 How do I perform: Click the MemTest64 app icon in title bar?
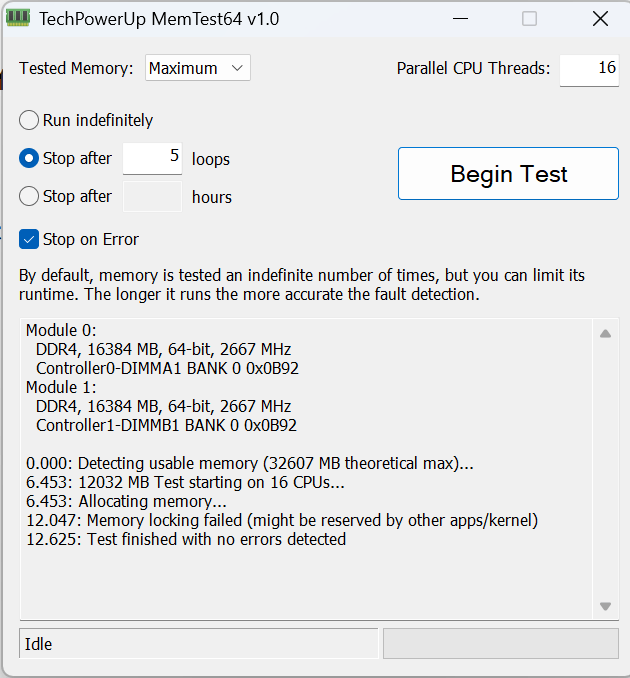click(18, 18)
